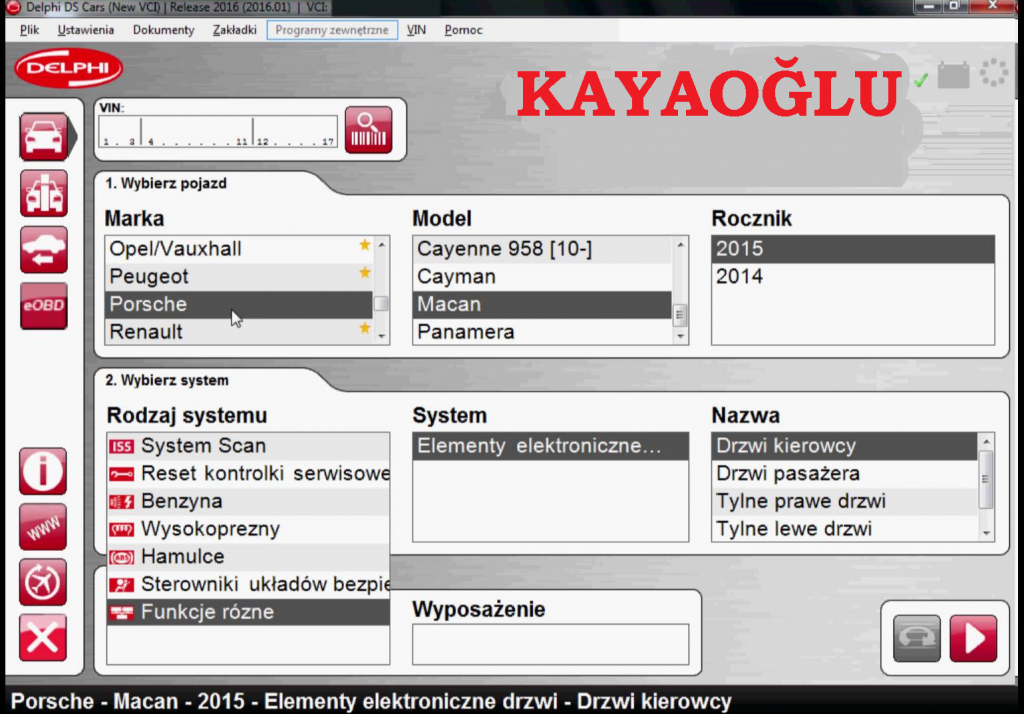This screenshot has width=1024, height=714.
Task: Select 2014 in Rocznik list
Action: [853, 276]
